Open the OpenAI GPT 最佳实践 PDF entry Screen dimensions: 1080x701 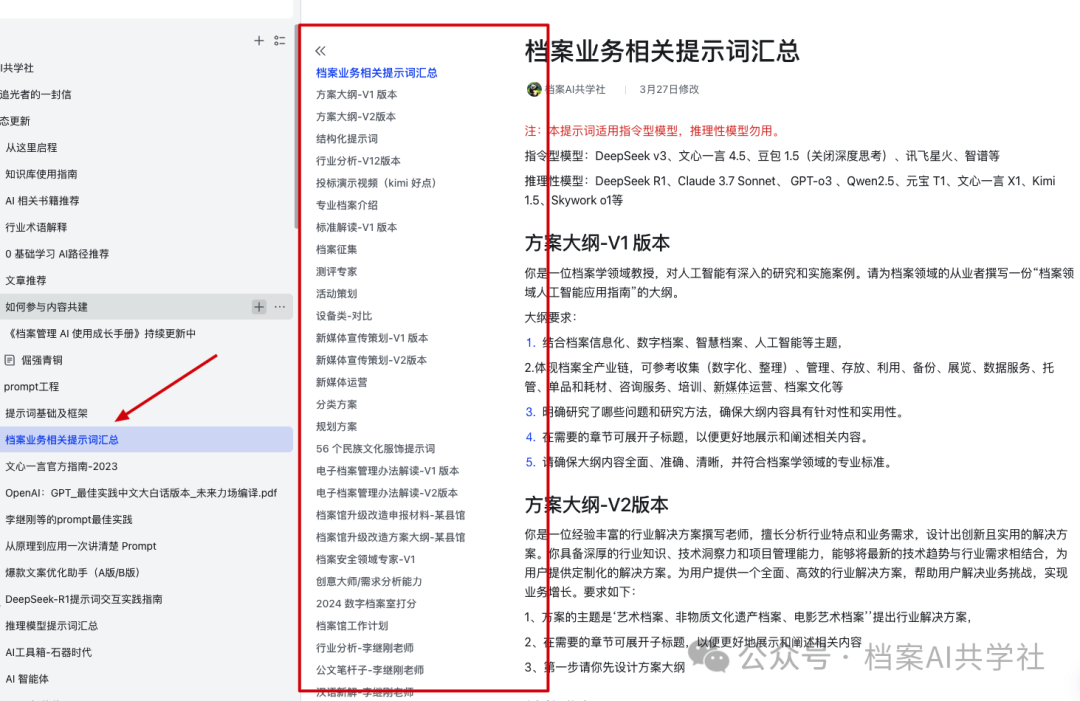tap(141, 493)
